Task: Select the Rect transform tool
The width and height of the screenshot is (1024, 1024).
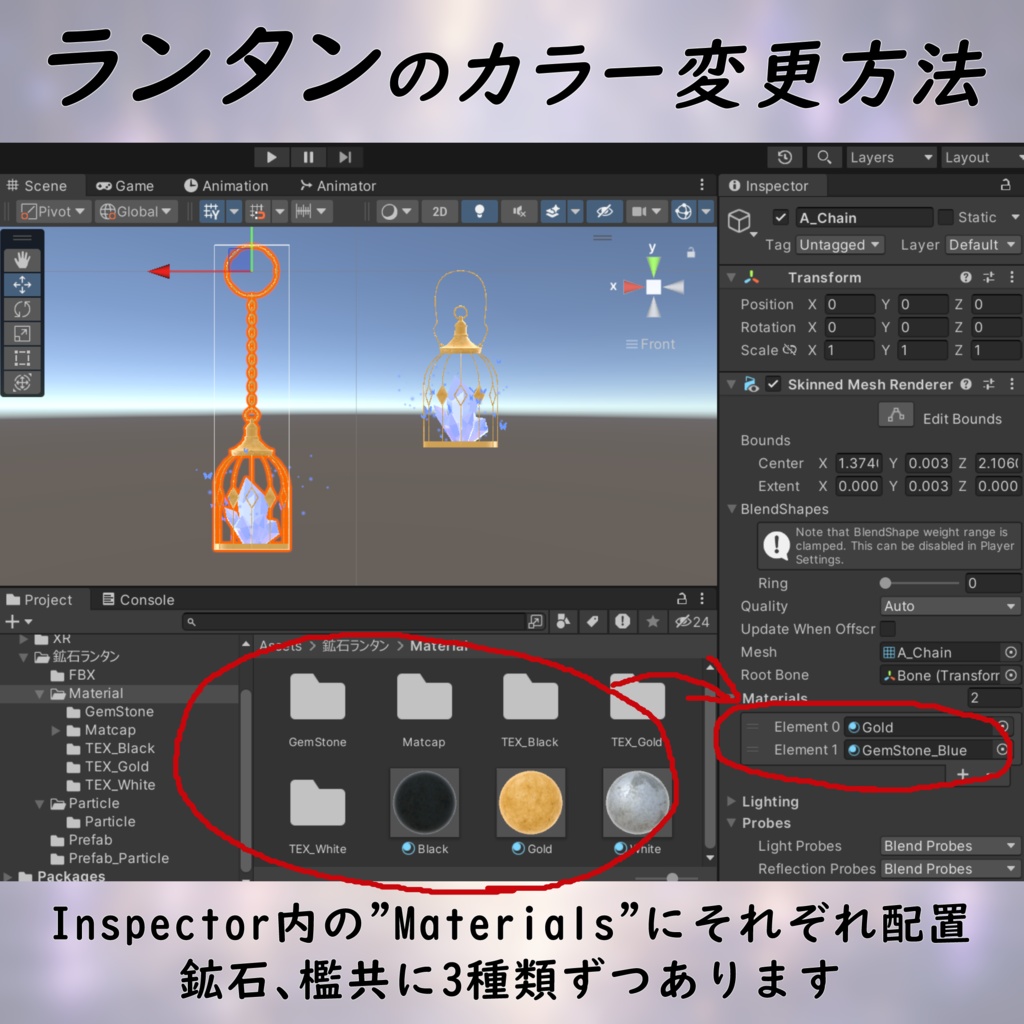Action: click(x=22, y=358)
